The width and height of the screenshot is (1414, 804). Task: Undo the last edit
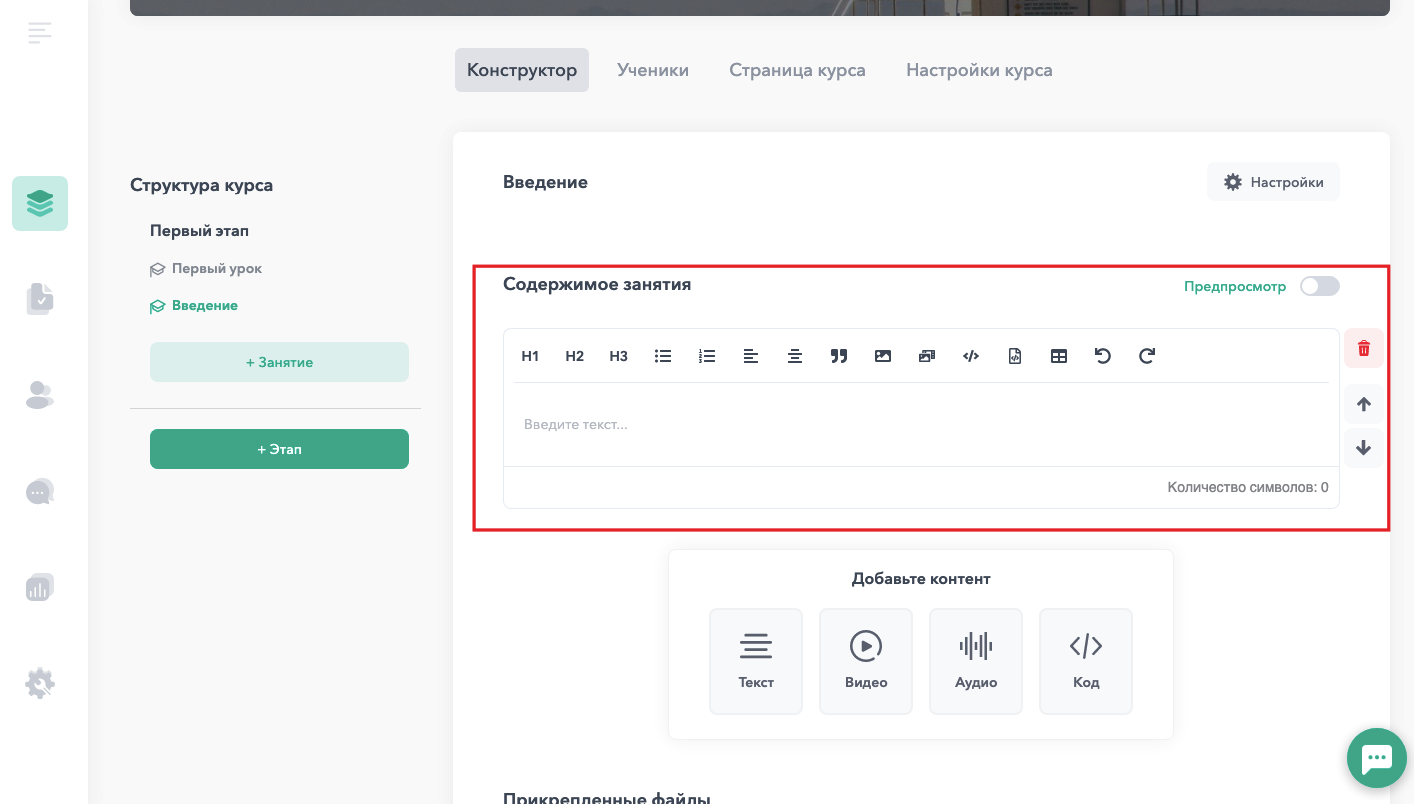click(x=1103, y=356)
